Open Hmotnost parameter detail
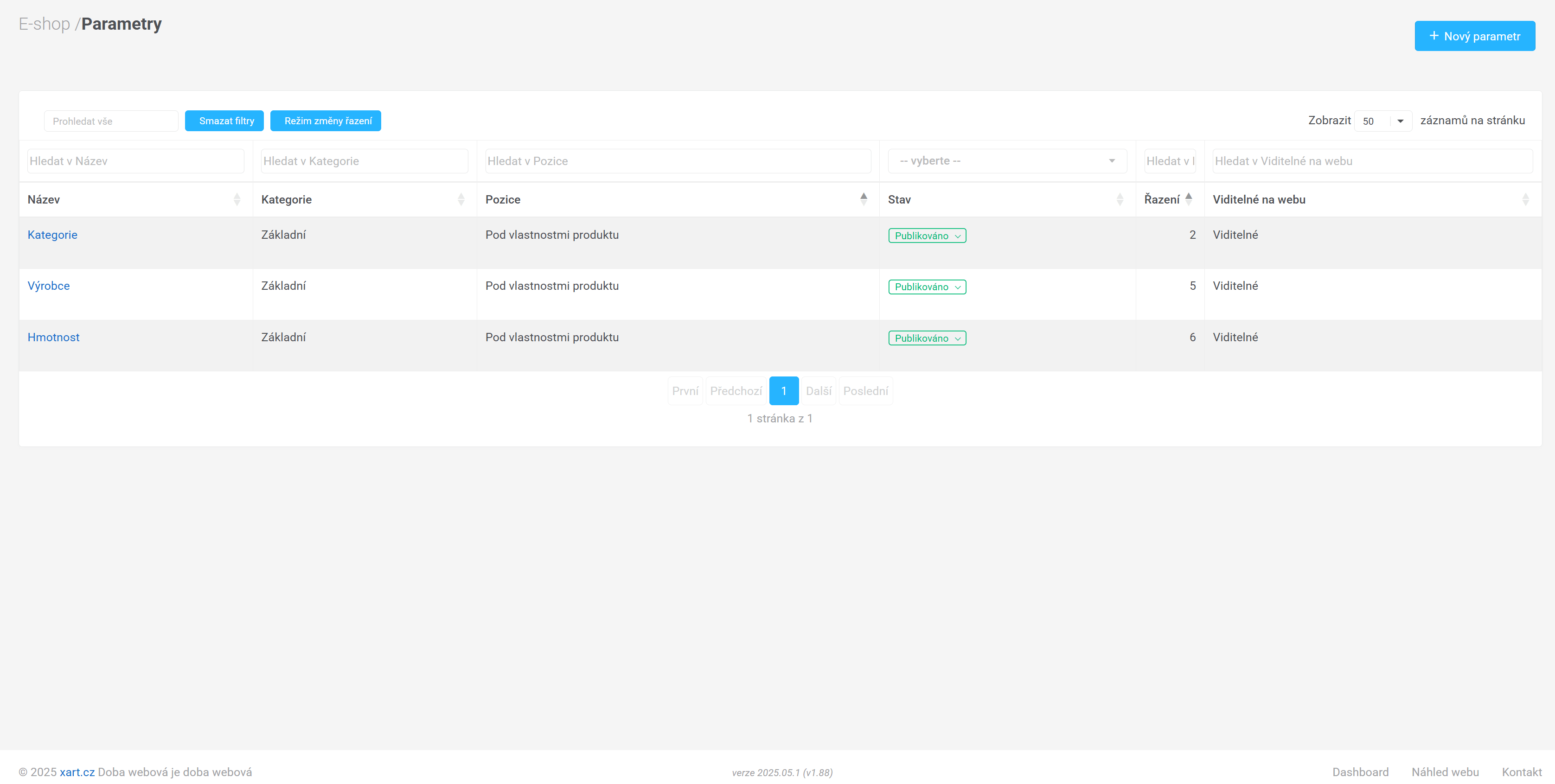 (53, 337)
